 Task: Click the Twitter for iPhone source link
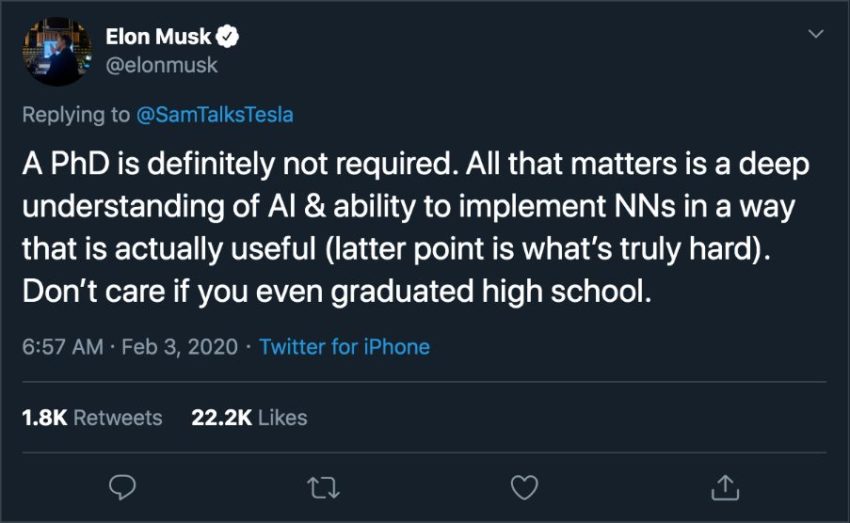[344, 347]
